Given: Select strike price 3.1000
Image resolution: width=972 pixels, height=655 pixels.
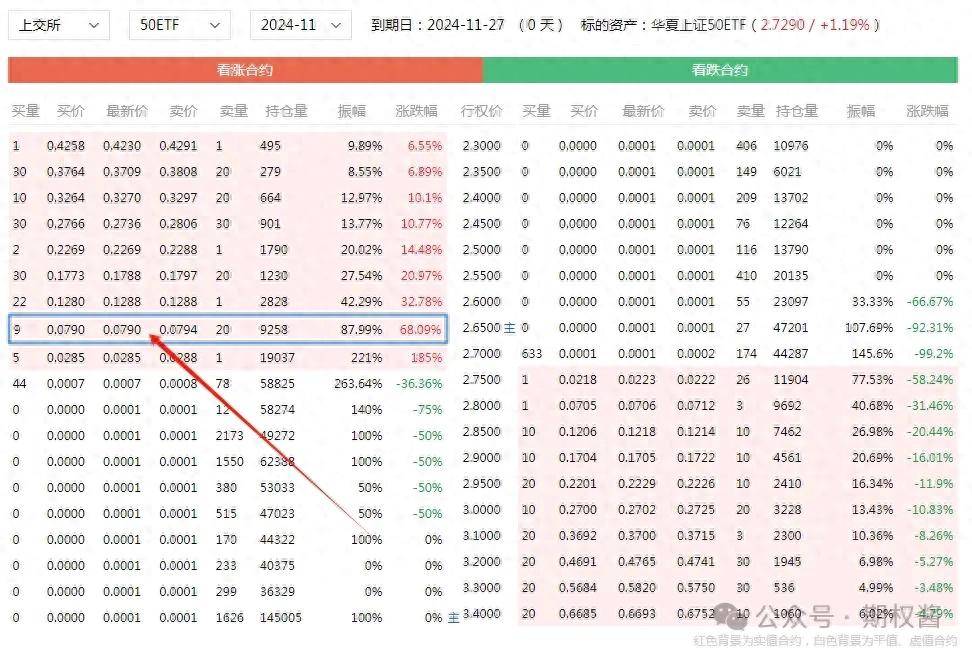Looking at the screenshot, I should point(482,536).
